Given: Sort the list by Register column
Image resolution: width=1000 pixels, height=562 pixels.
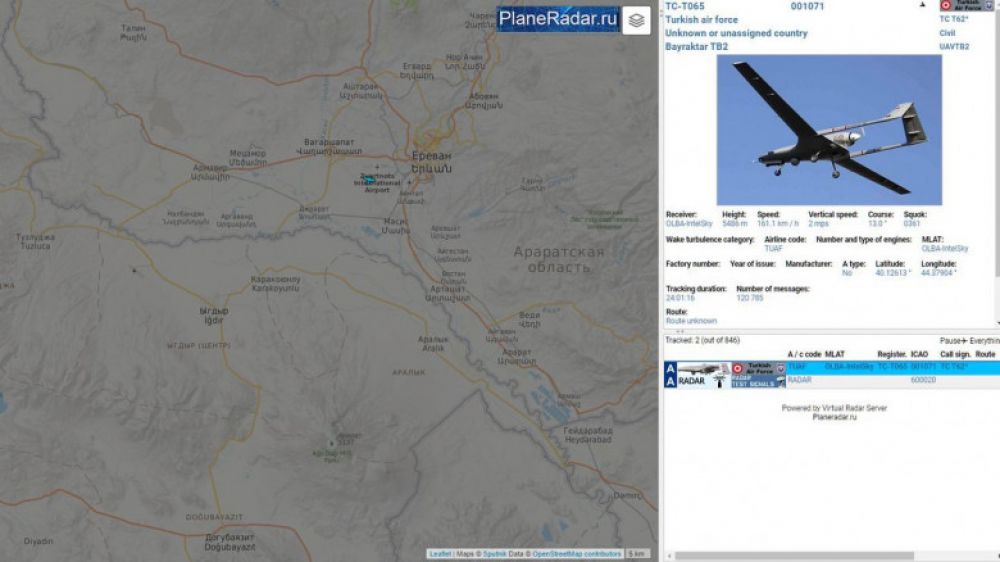Looking at the screenshot, I should (892, 354).
